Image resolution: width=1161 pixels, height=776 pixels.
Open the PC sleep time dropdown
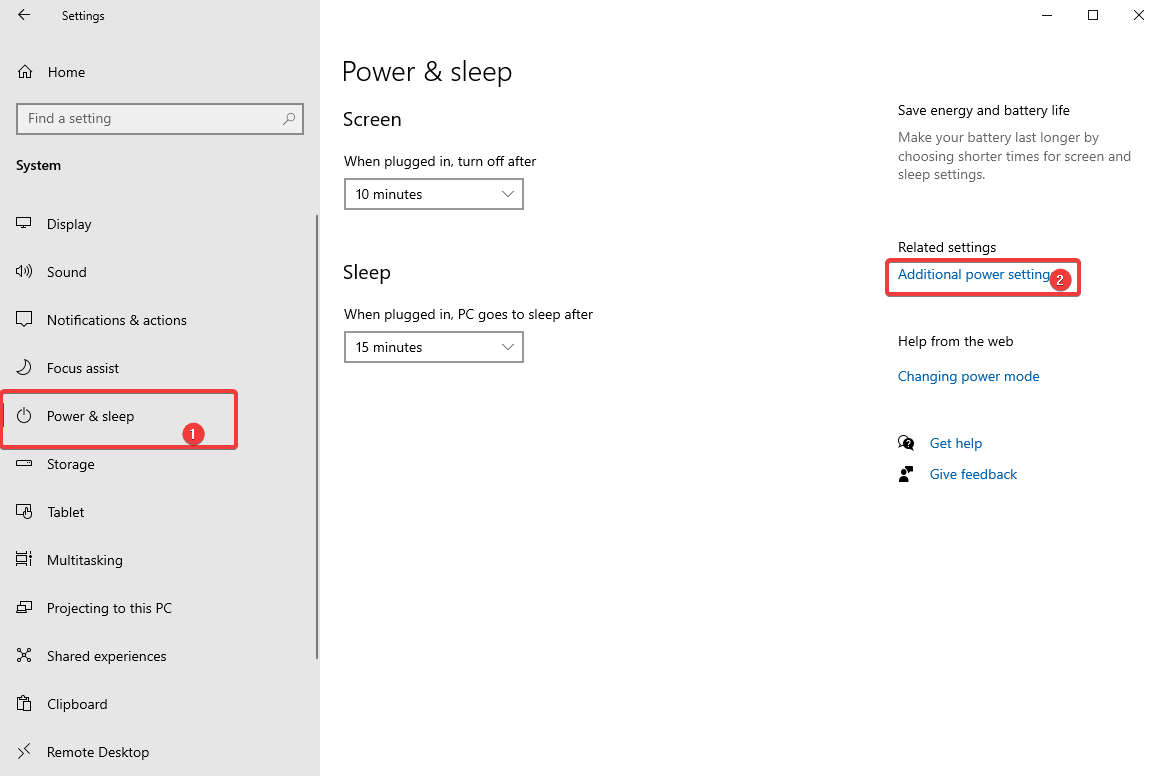click(x=433, y=346)
